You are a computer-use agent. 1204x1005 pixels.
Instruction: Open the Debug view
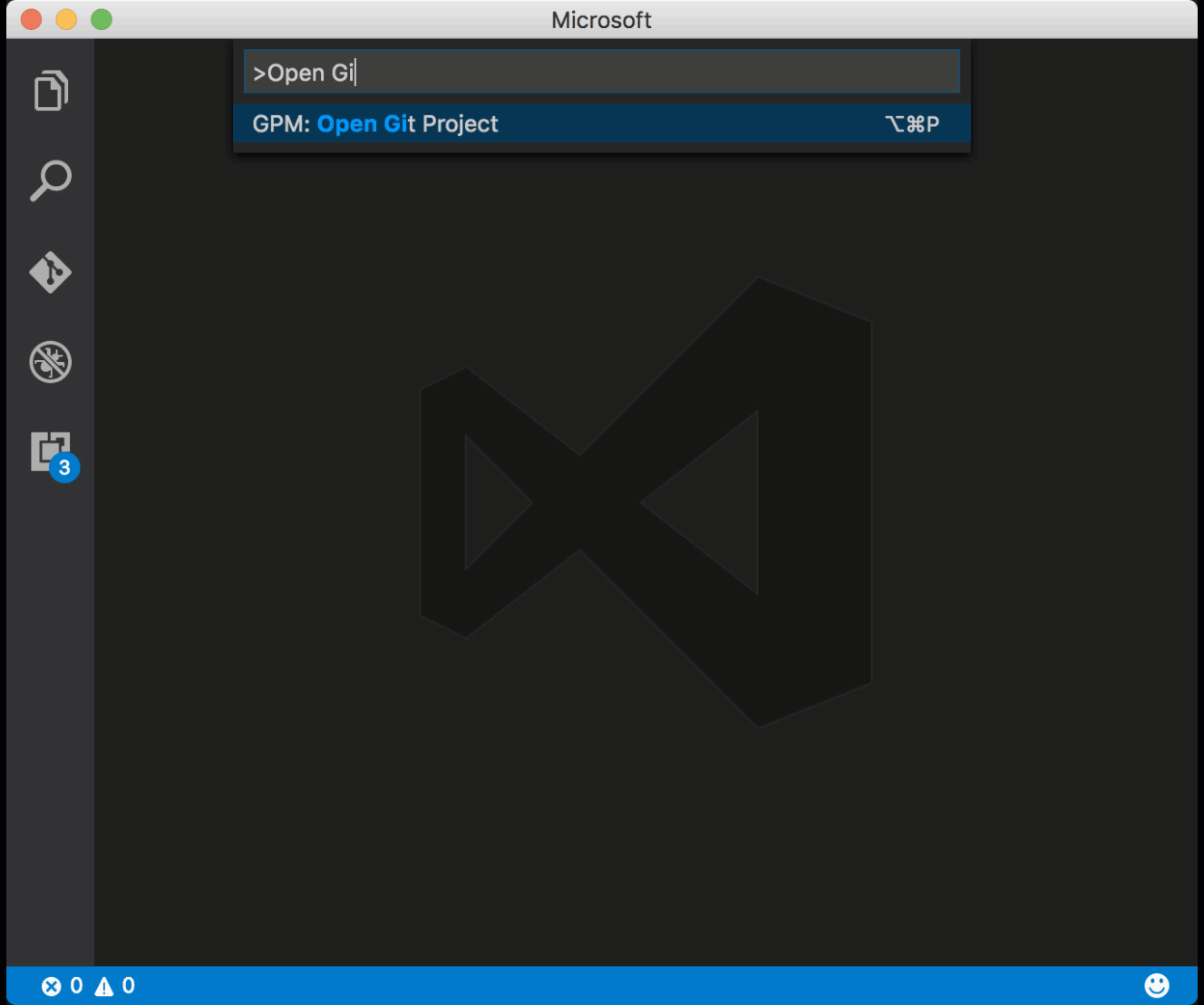coord(51,361)
